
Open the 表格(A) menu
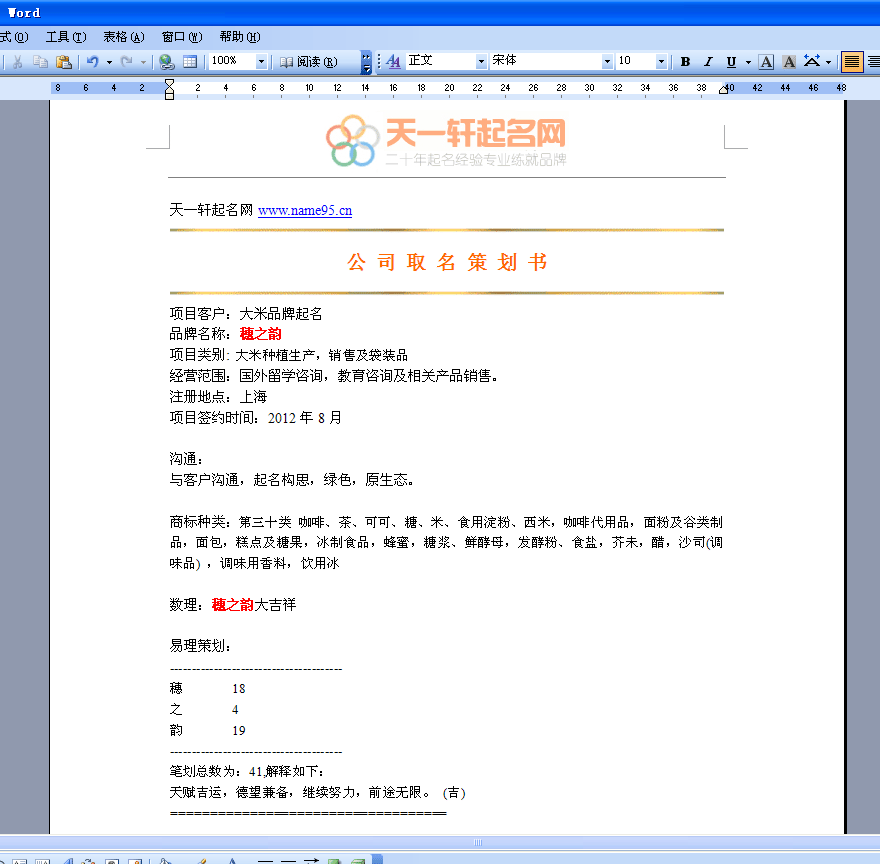[x=124, y=37]
